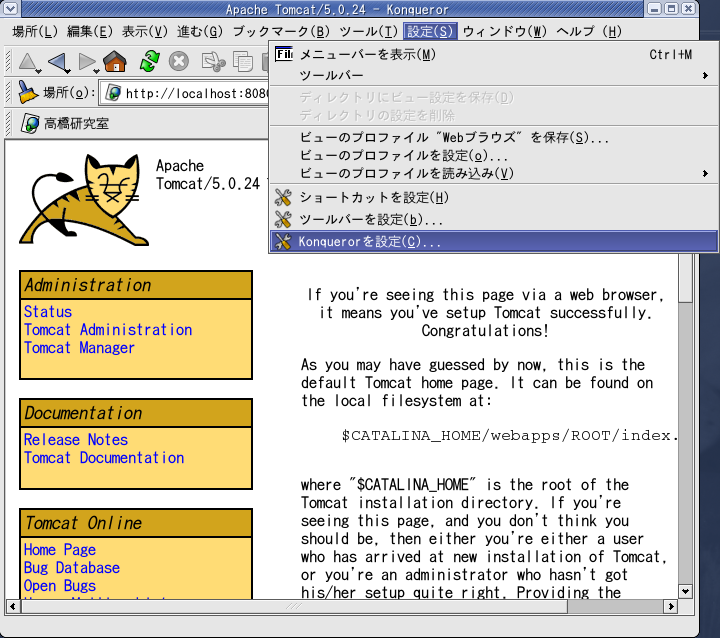Select Konquerorを設定(C) menu item
This screenshot has height=638, width=720.
[493, 242]
